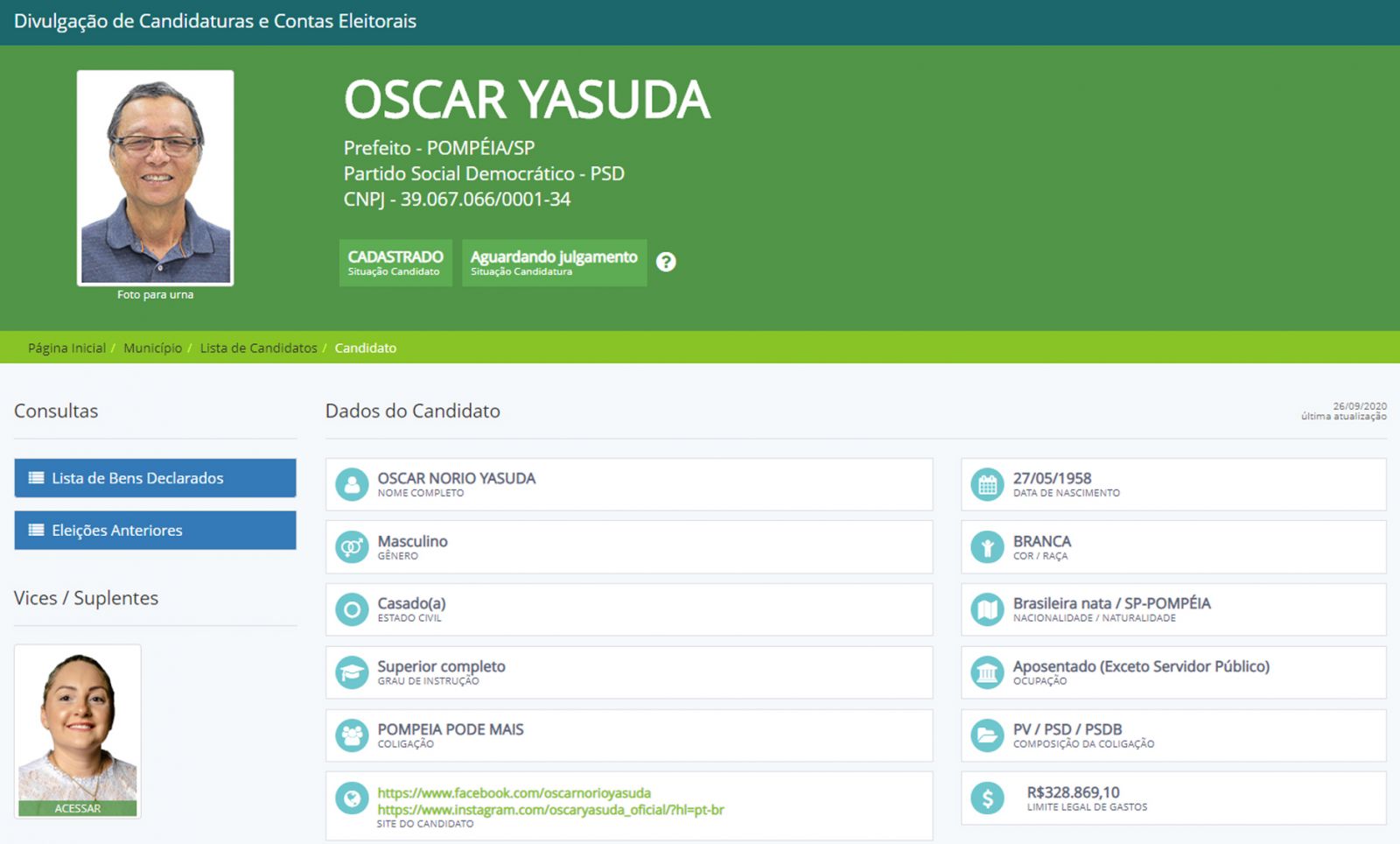
Task: Click the help question mark icon
Action: click(666, 262)
